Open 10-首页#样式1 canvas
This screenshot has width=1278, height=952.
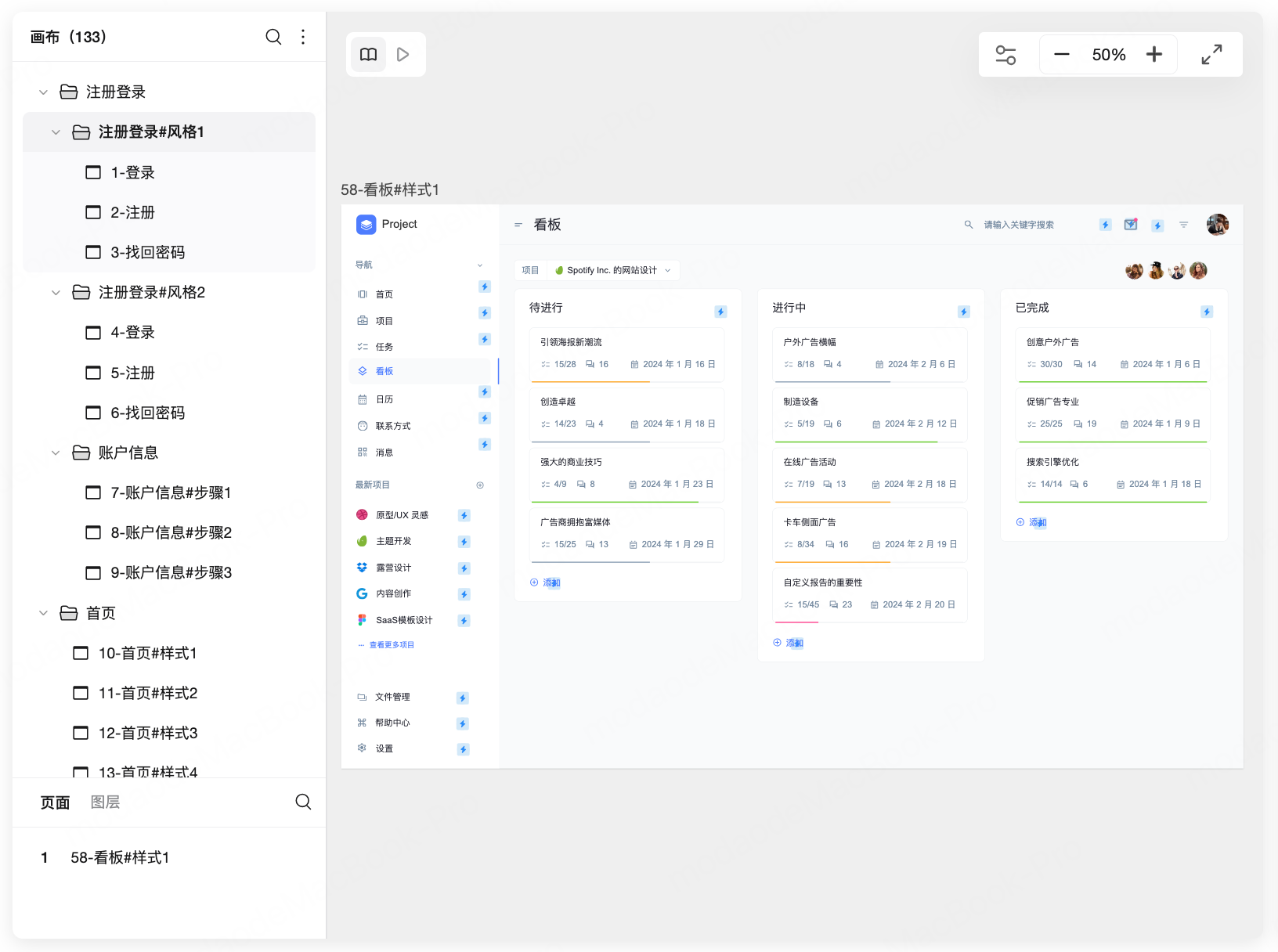click(169, 653)
